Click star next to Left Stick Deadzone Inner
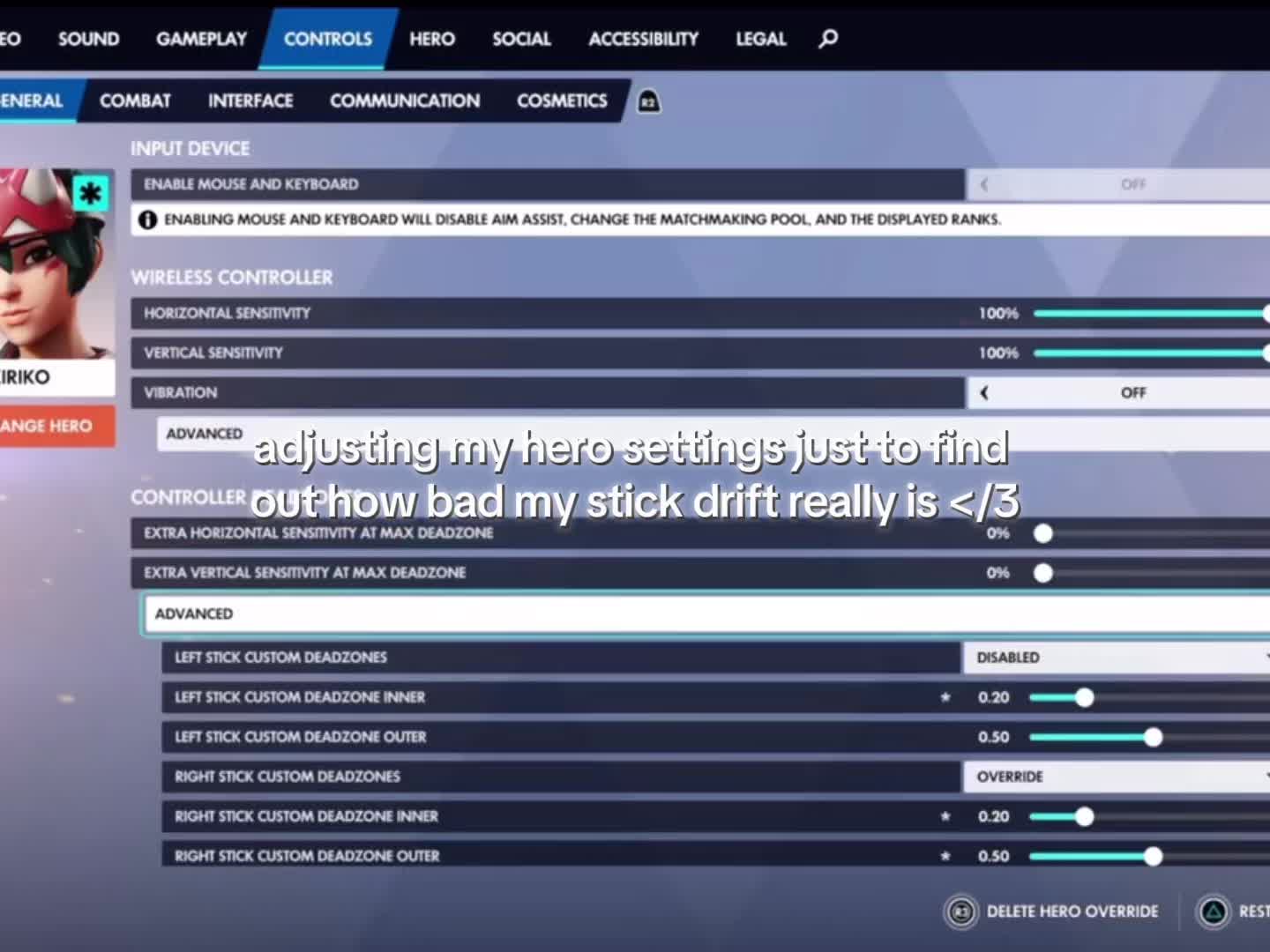This screenshot has height=952, width=1270. [x=945, y=697]
